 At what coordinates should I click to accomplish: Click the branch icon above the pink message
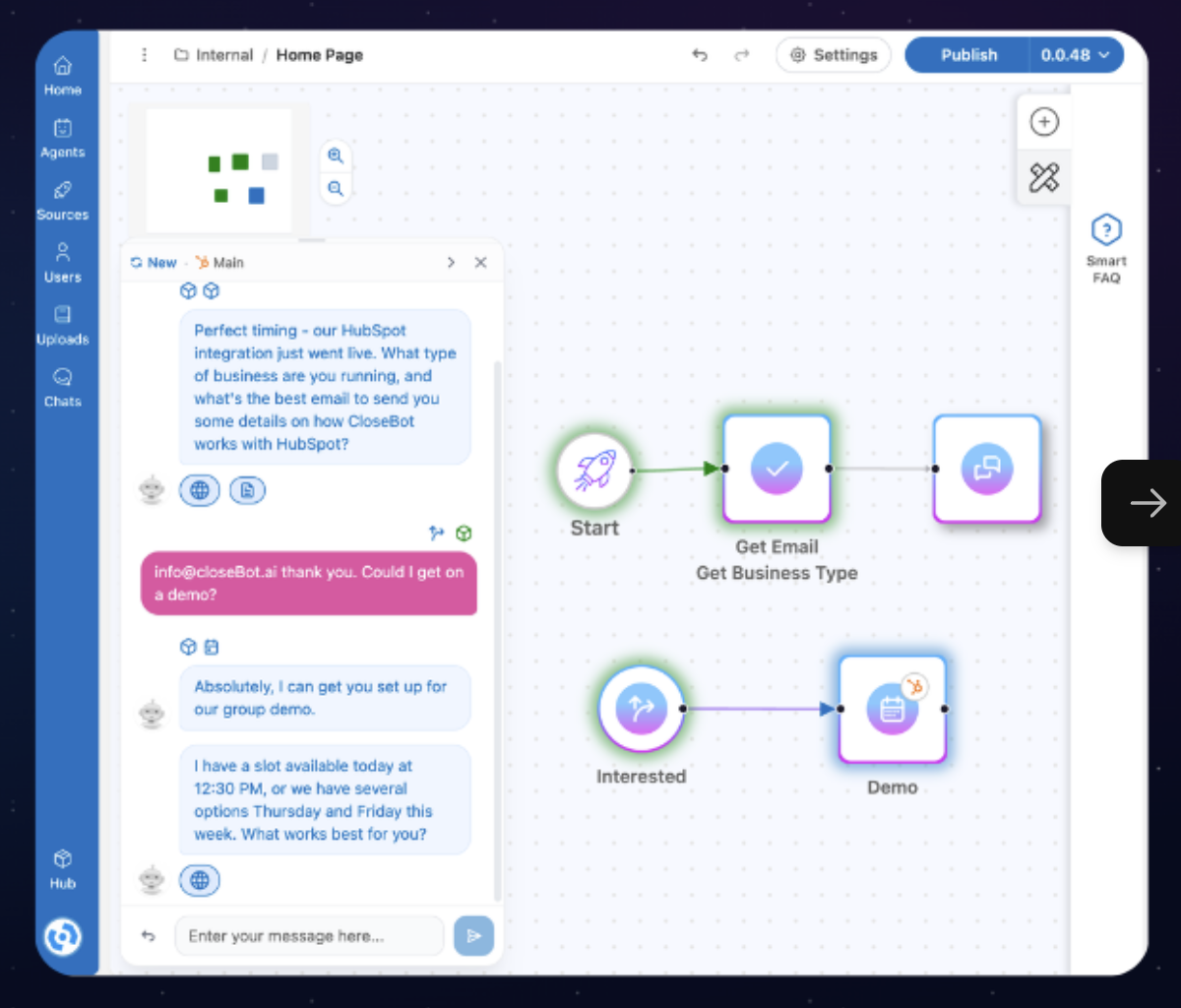tap(437, 533)
